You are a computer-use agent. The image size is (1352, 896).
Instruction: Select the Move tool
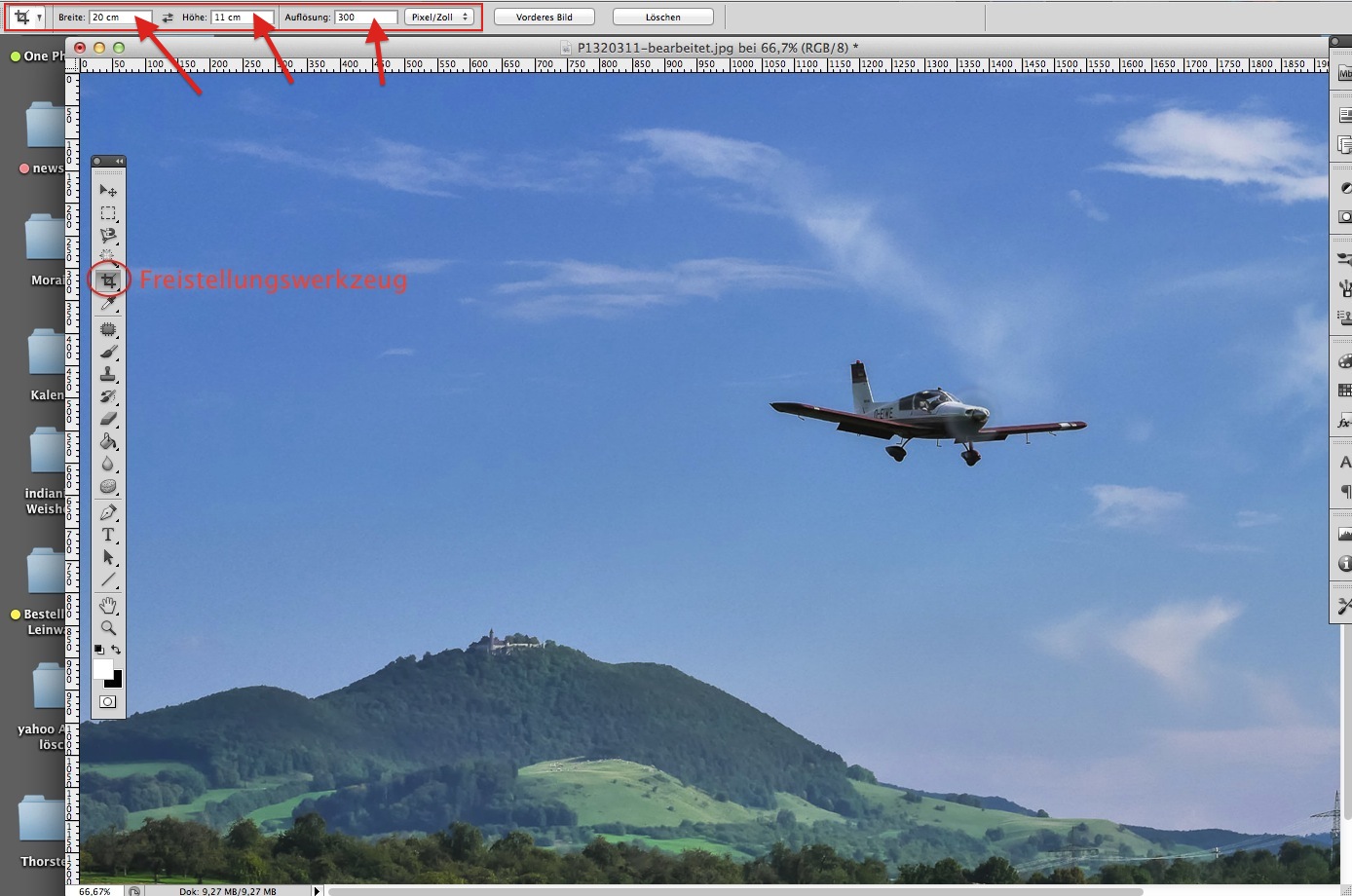pos(108,191)
